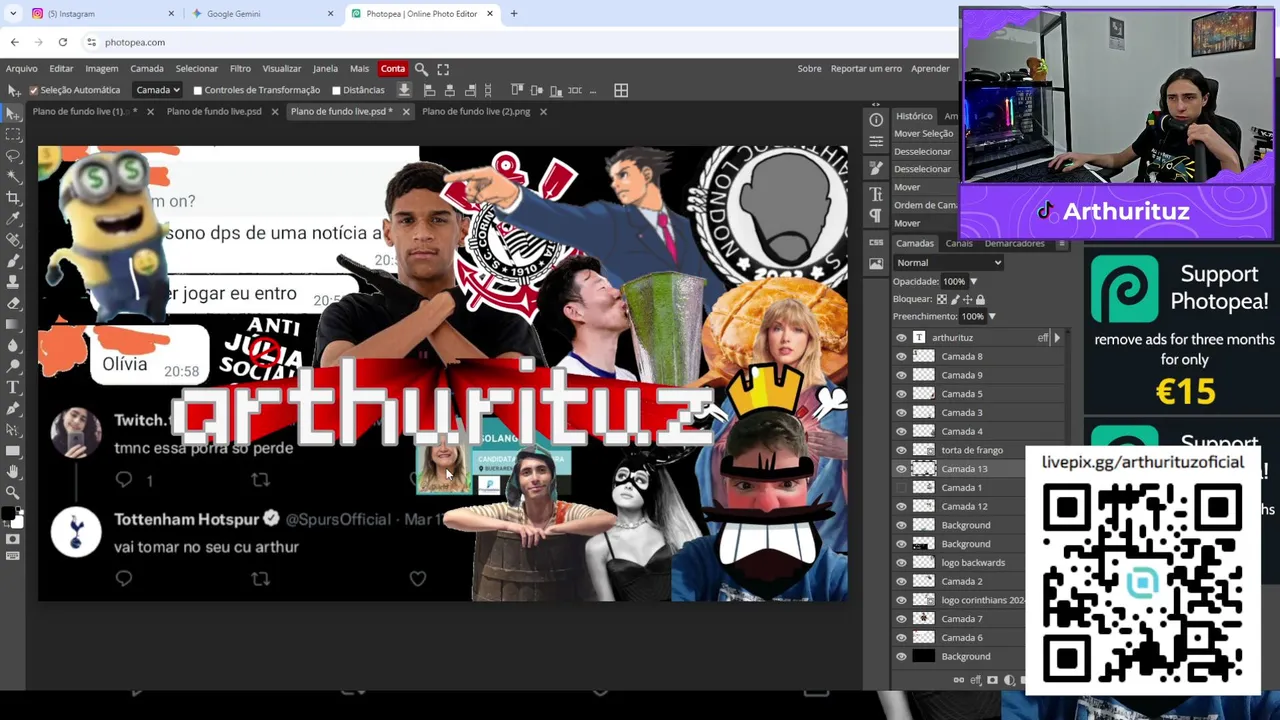Viewport: 1280px width, 720px height.
Task: Select the Zoom tool in toolbar
Action: pos(13,492)
